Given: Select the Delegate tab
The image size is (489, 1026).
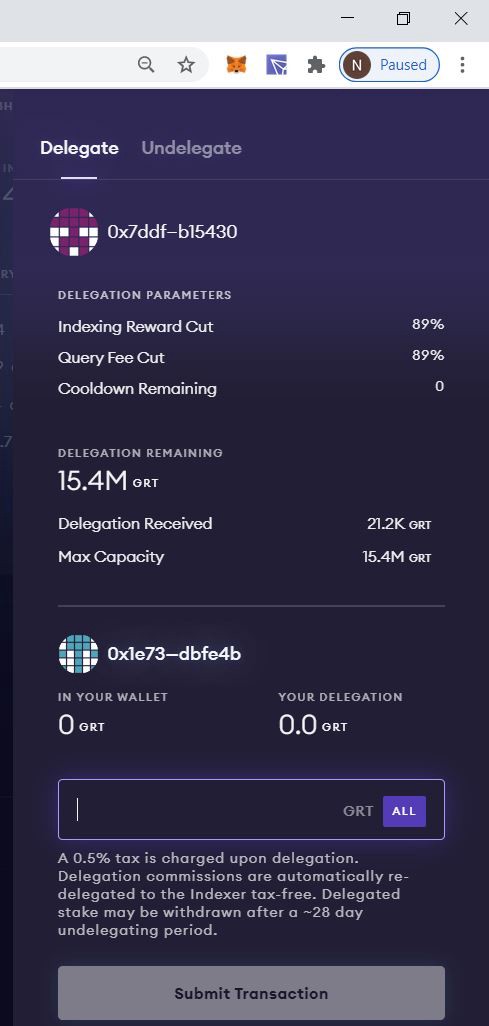Looking at the screenshot, I should 79,148.
